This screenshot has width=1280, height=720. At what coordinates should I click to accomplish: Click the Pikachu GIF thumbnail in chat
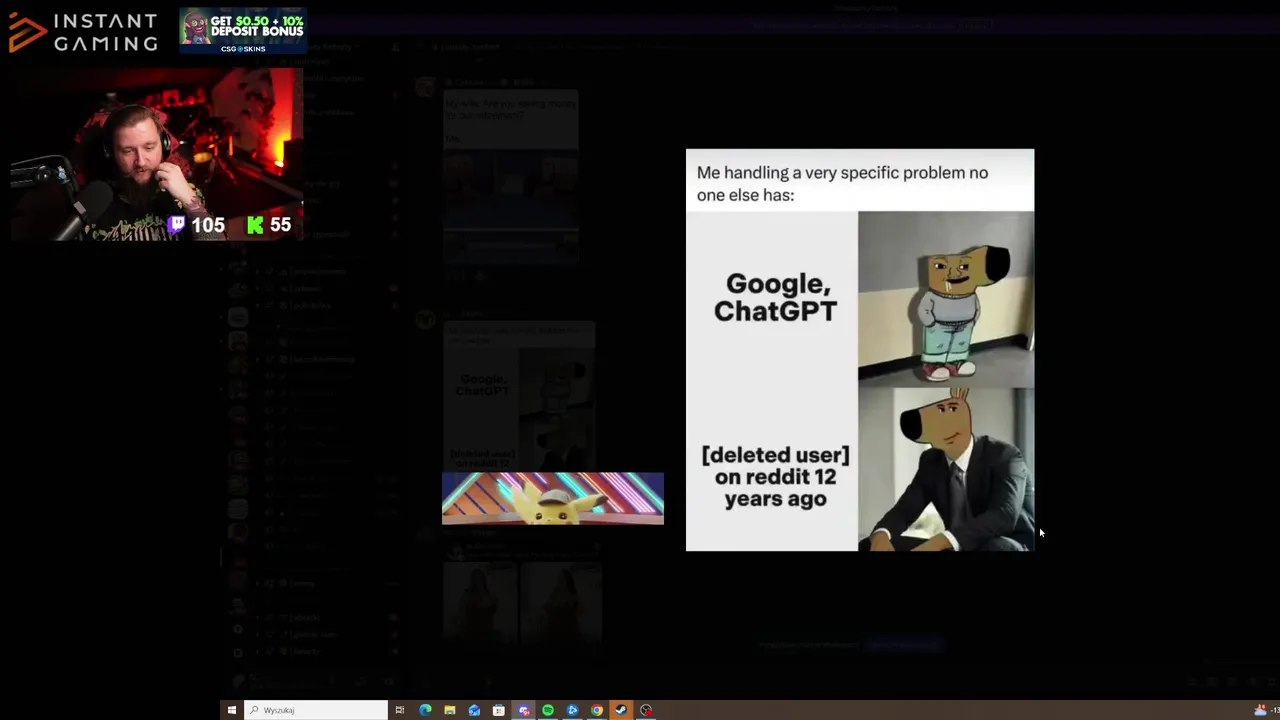coord(553,498)
